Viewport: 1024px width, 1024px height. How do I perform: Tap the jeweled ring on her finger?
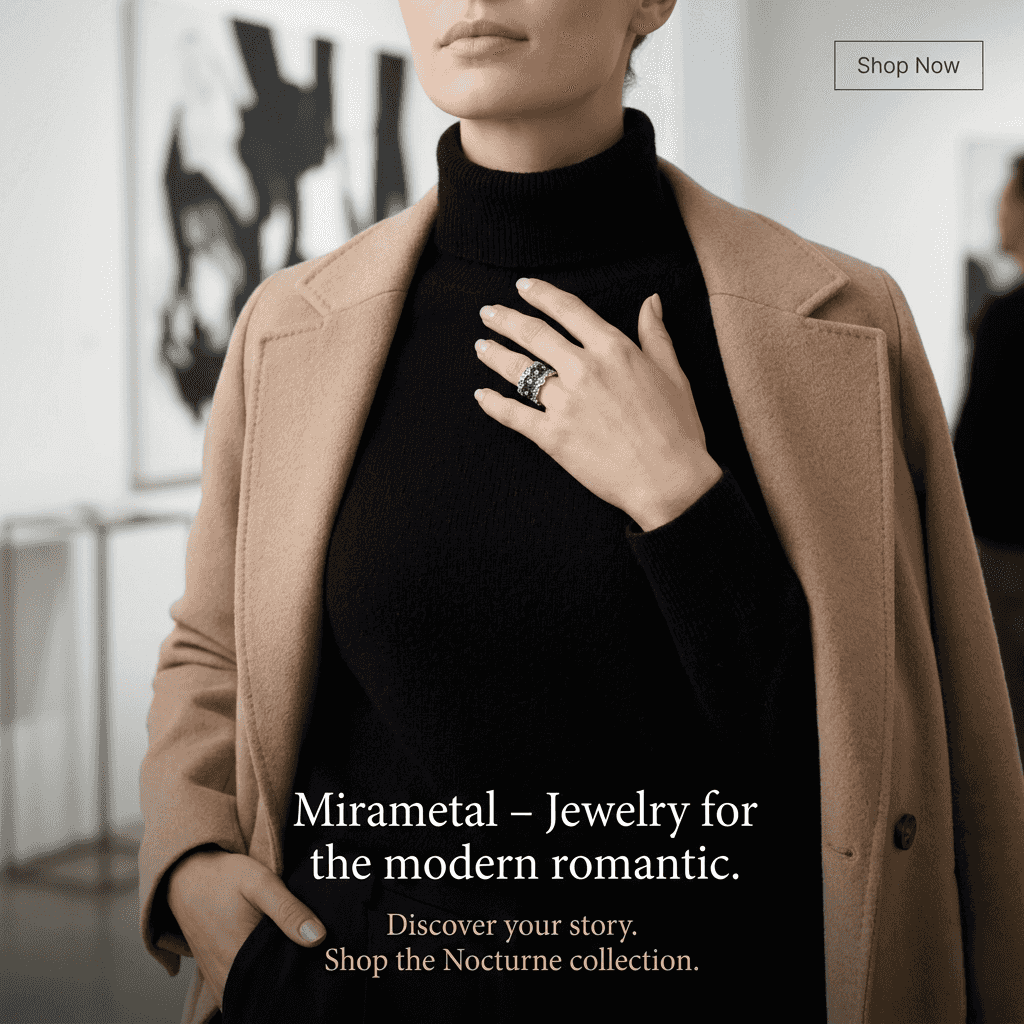tap(536, 383)
